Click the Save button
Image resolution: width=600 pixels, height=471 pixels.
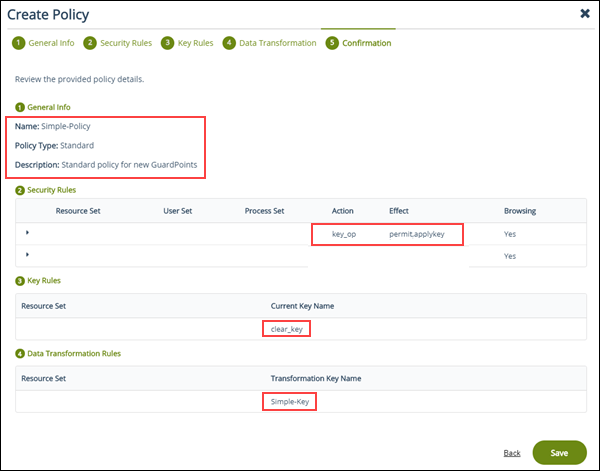[x=559, y=453]
